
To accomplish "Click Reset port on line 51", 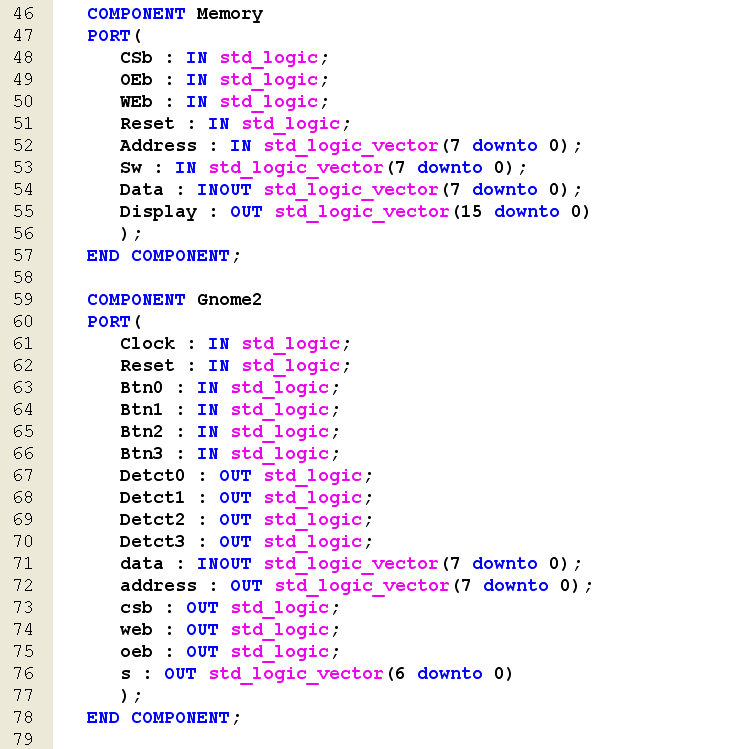I will click(147, 124).
